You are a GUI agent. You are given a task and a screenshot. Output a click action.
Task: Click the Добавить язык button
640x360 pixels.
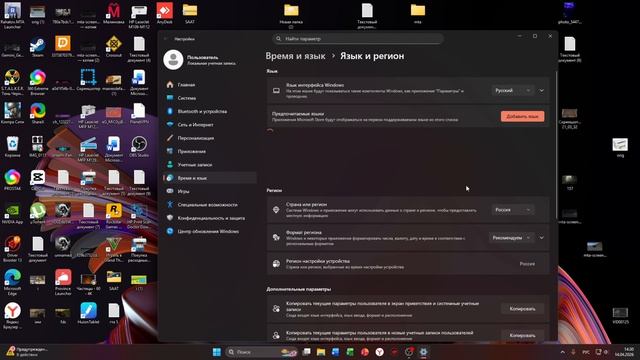522,116
